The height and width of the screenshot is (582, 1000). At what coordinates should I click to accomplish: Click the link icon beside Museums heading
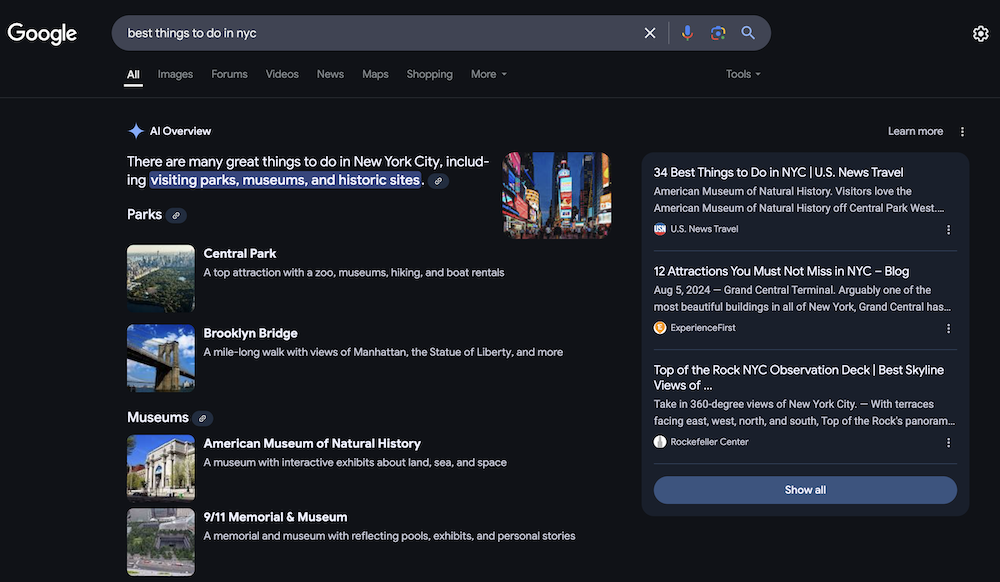[x=202, y=418]
